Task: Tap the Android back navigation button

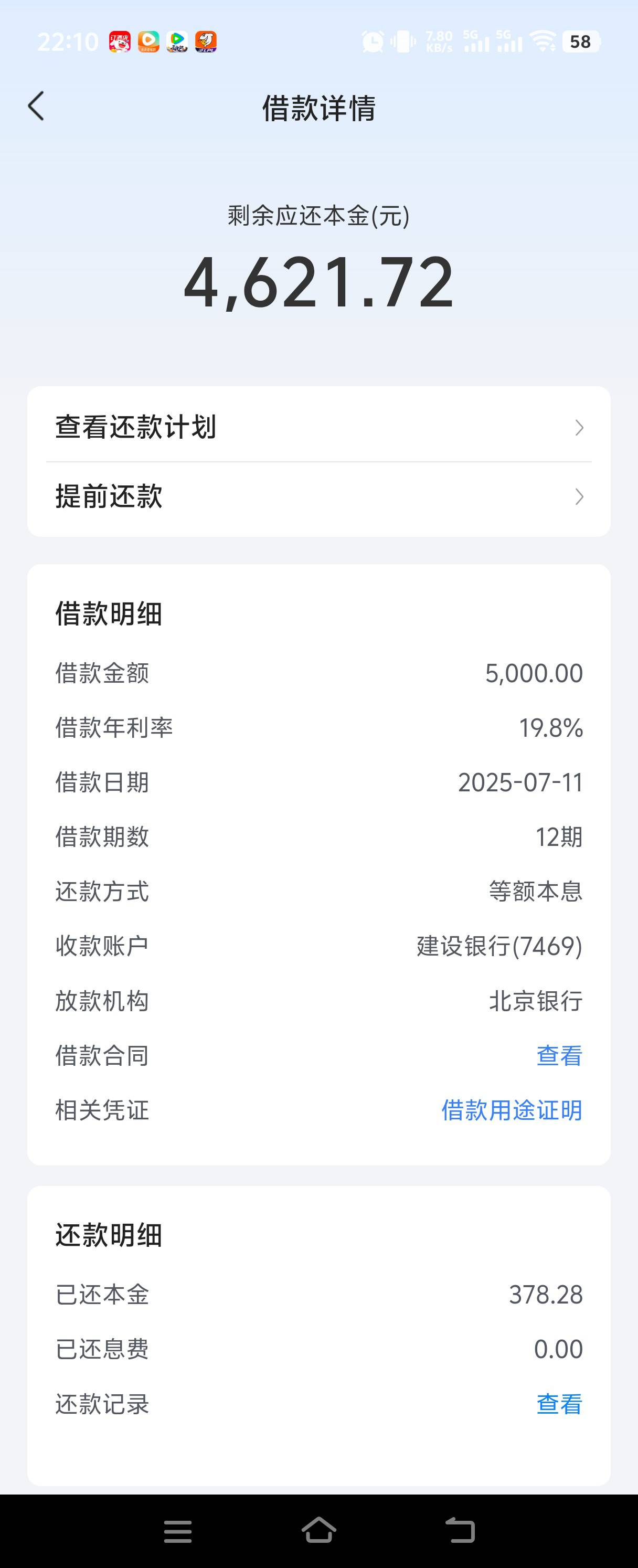Action: click(x=460, y=1530)
